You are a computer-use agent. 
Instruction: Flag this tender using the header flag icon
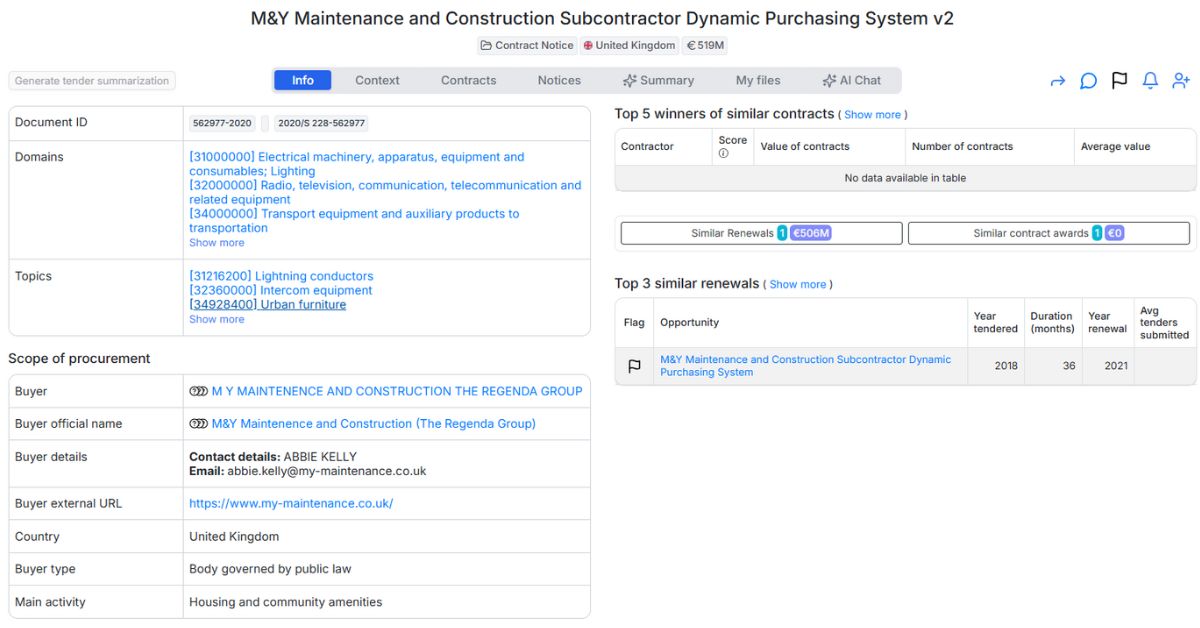tap(1119, 81)
